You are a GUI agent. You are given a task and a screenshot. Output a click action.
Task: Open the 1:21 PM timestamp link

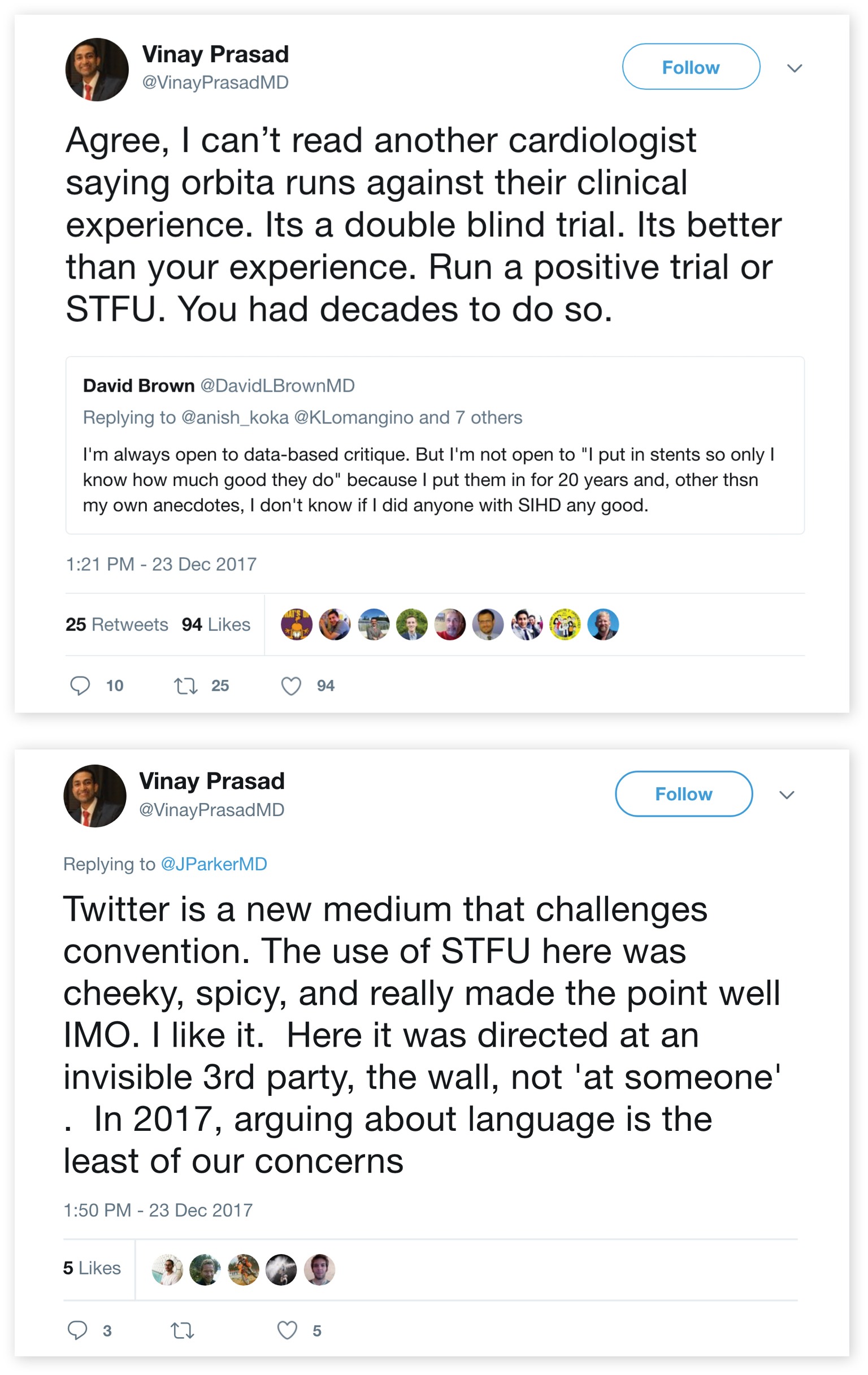160,564
